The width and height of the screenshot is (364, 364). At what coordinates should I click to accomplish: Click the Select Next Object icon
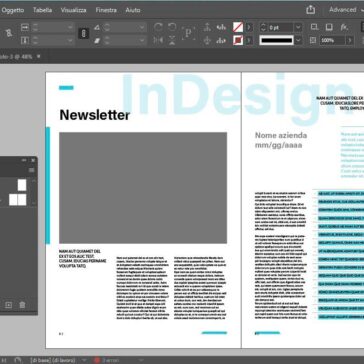[x=221, y=40]
